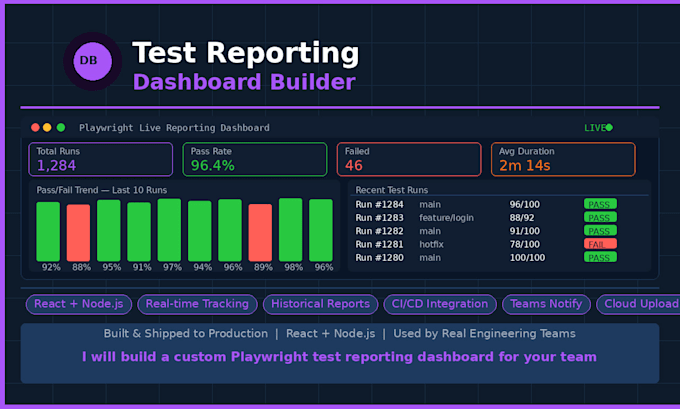Click the 88/92 score value

pos(522,218)
